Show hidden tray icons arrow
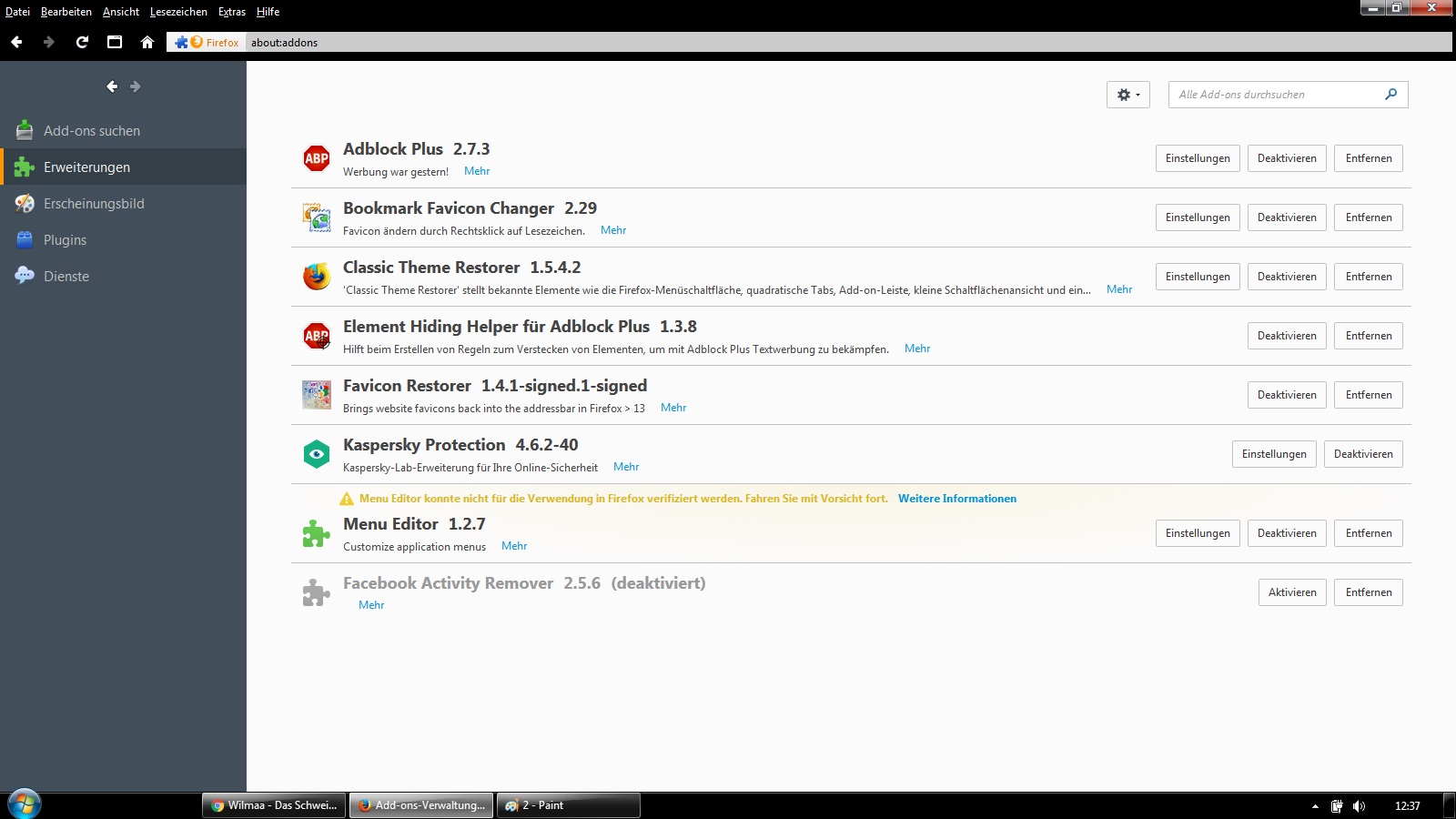 (1315, 806)
